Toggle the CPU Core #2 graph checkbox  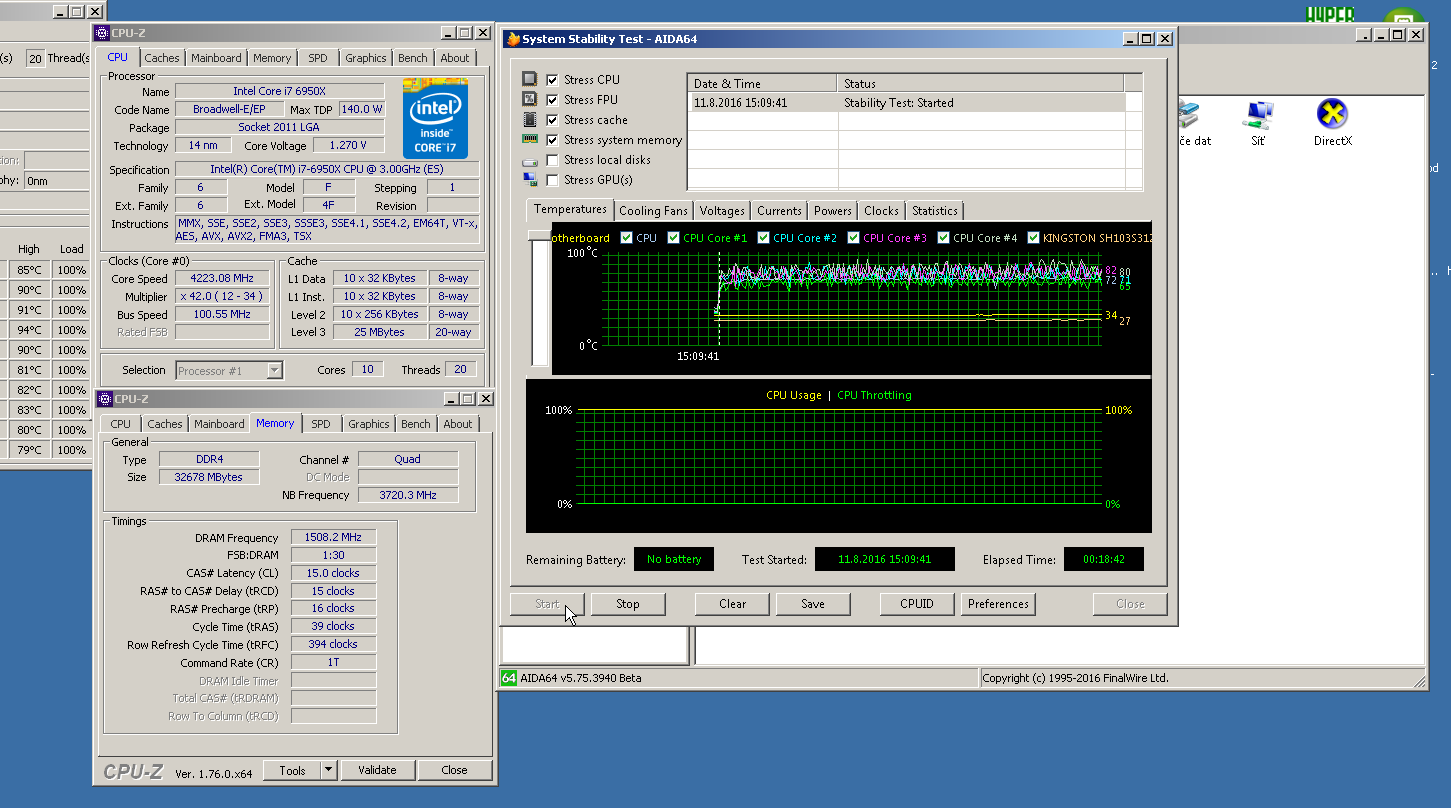764,238
